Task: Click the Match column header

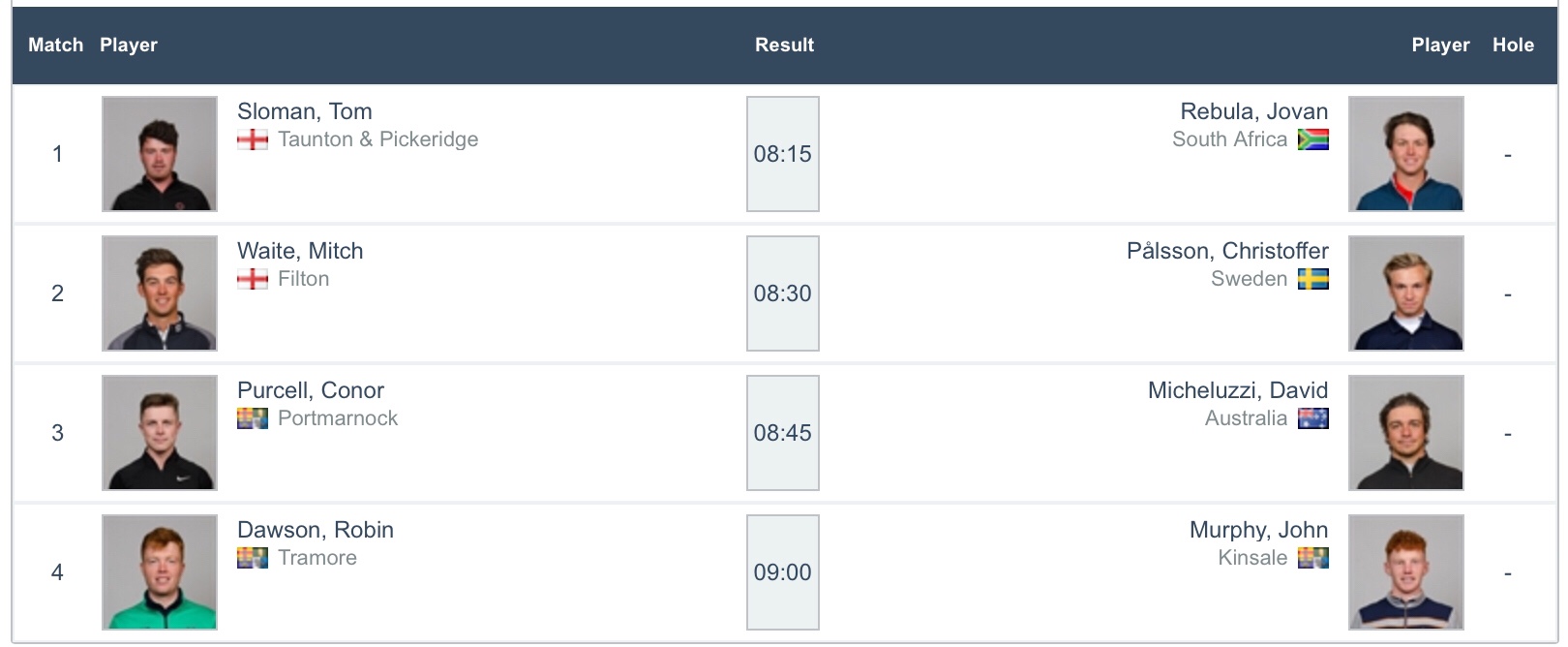Action: pyautogui.click(x=55, y=45)
